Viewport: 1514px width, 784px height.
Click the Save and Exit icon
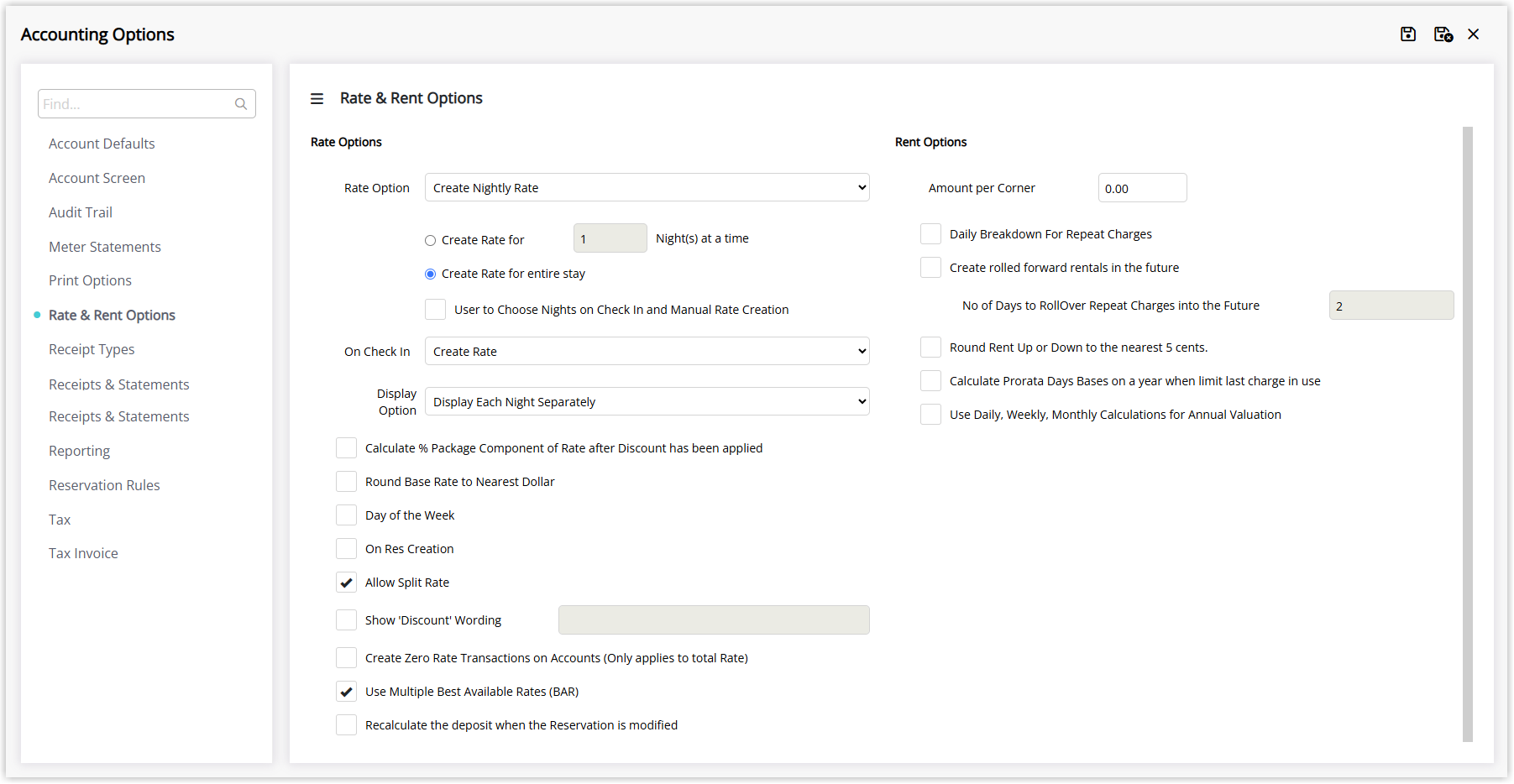(1443, 34)
